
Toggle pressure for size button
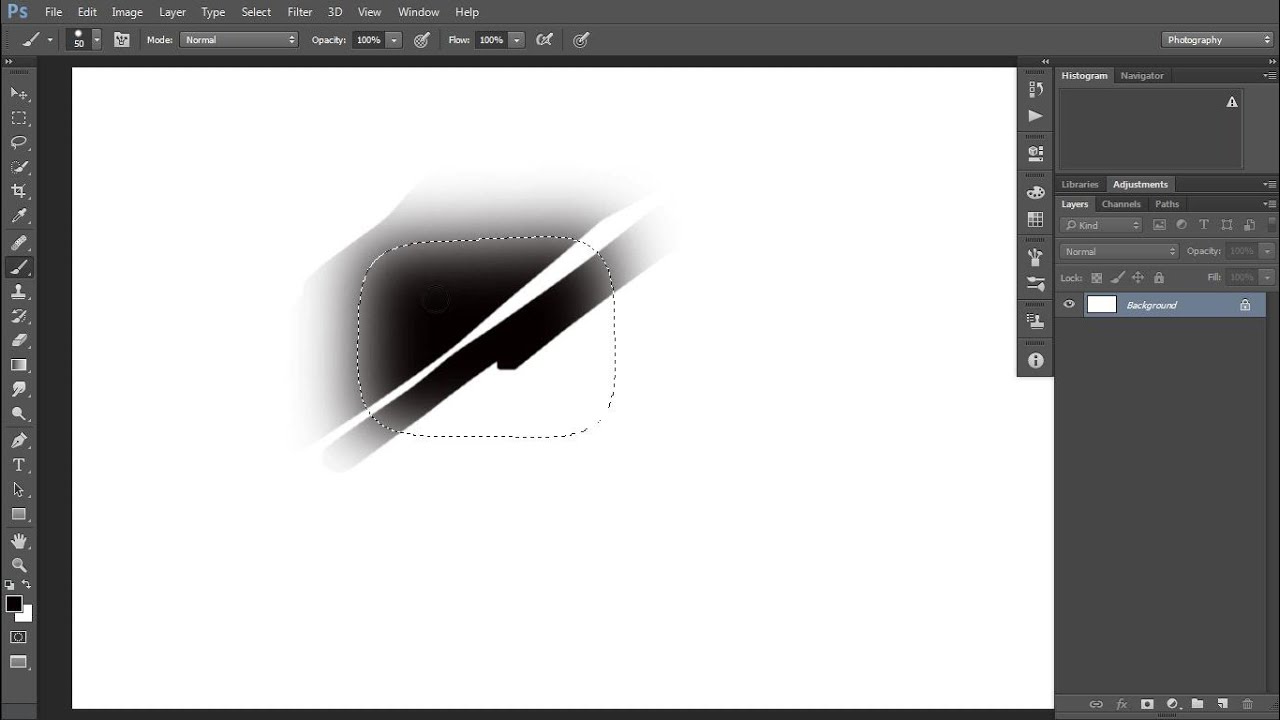pos(581,40)
